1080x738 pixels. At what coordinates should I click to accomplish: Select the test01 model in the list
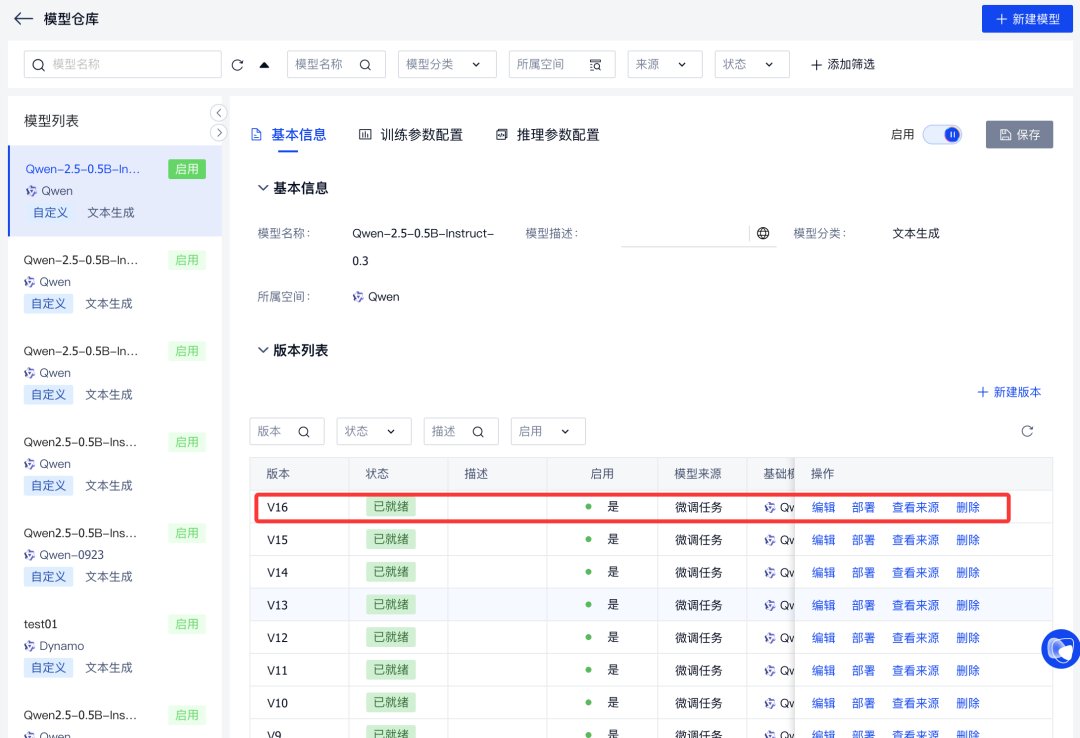tap(114, 646)
